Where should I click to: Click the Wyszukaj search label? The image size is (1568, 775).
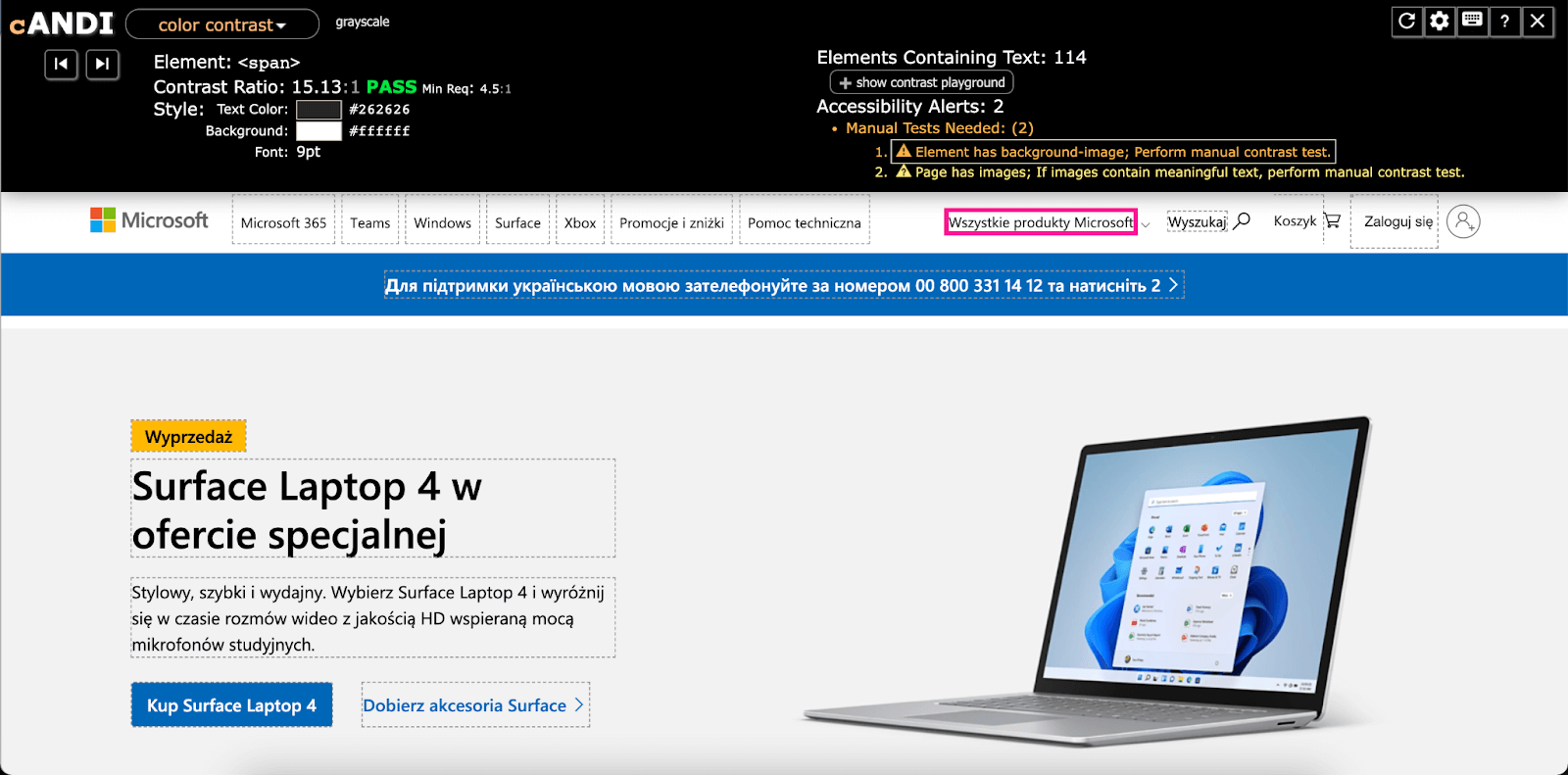(x=1198, y=222)
